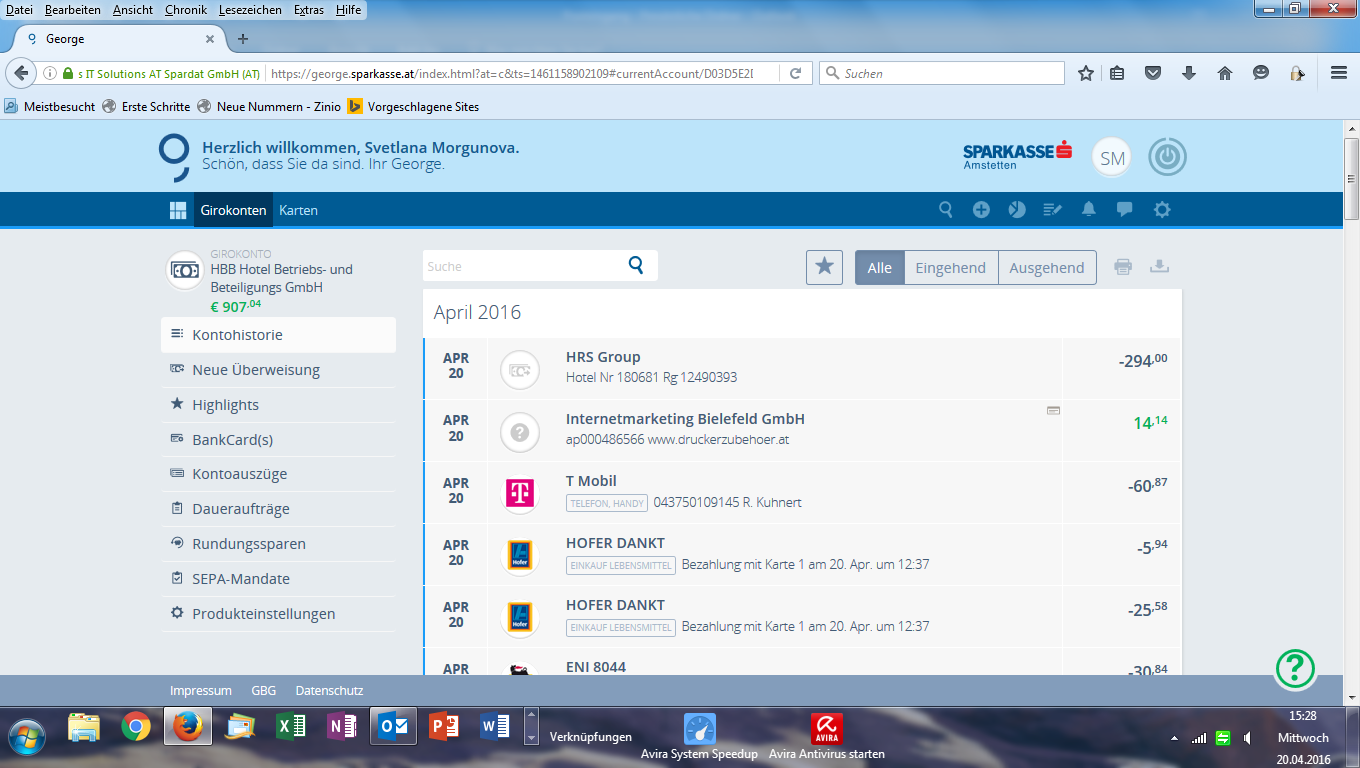
Task: Go to Kontoauszüge in the sidebar
Action: point(278,474)
